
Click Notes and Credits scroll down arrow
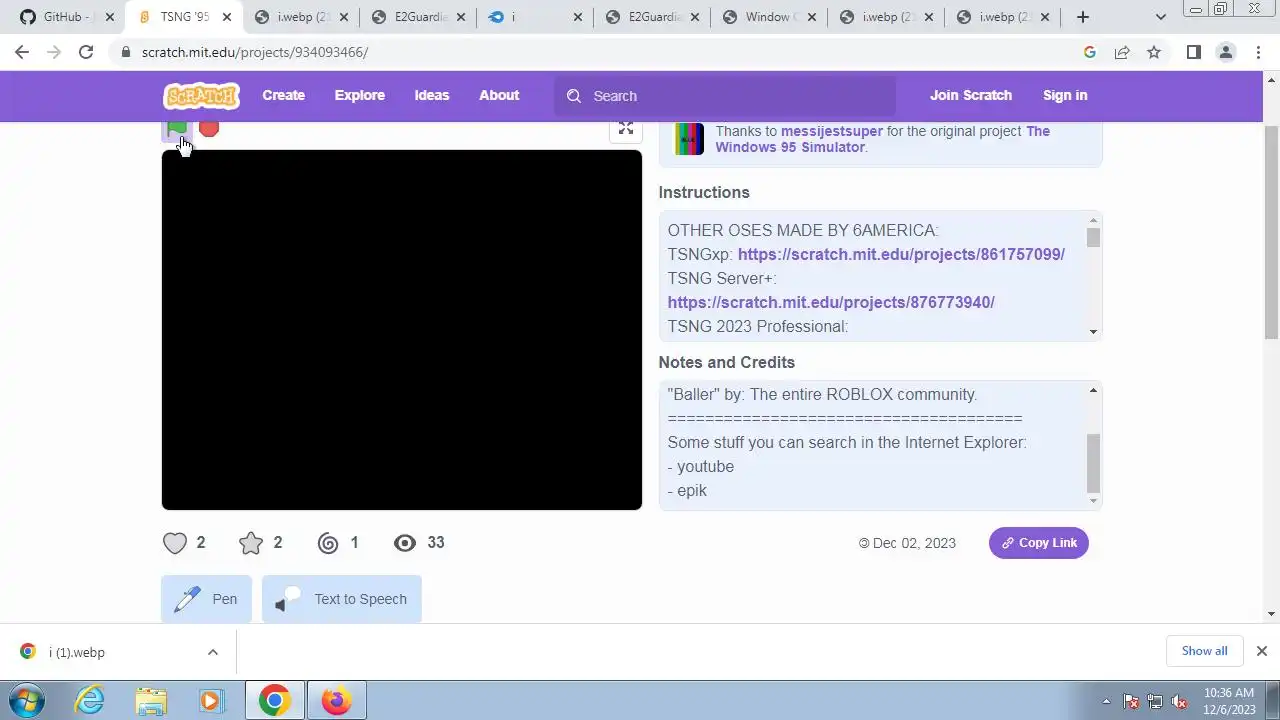pos(1093,501)
